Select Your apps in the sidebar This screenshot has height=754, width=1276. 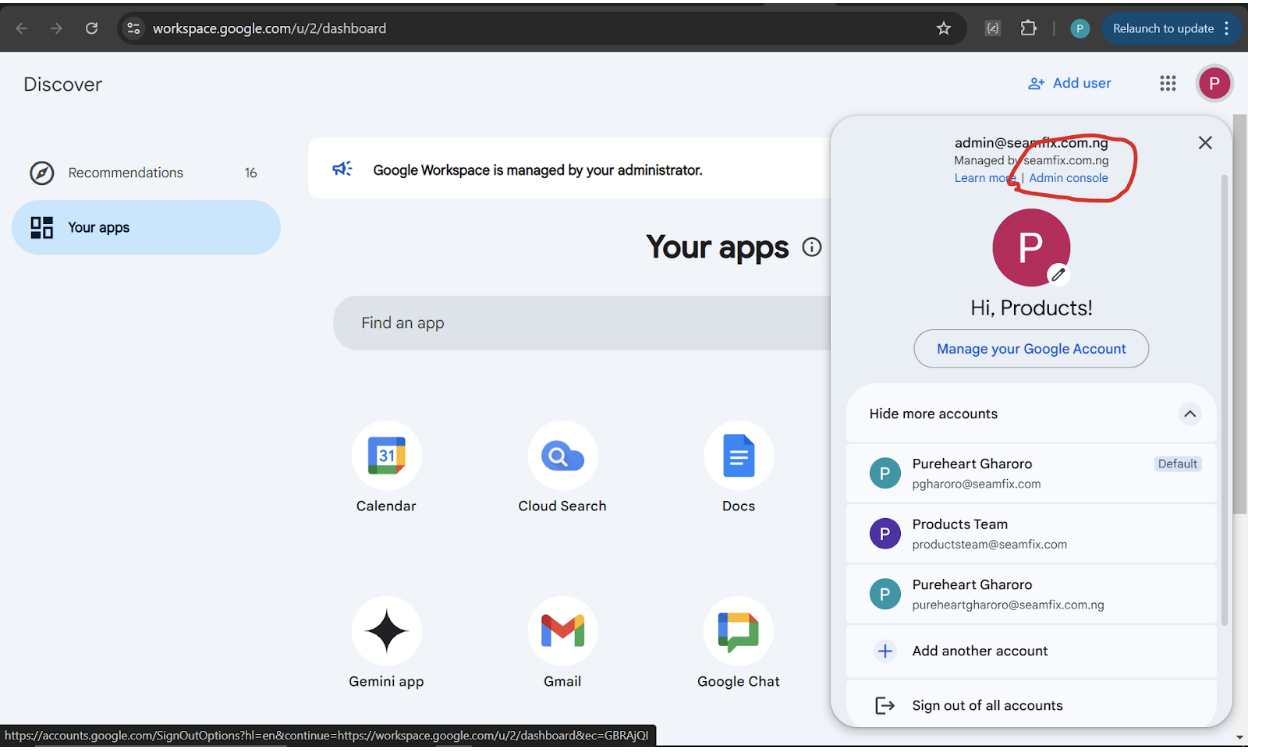click(146, 227)
